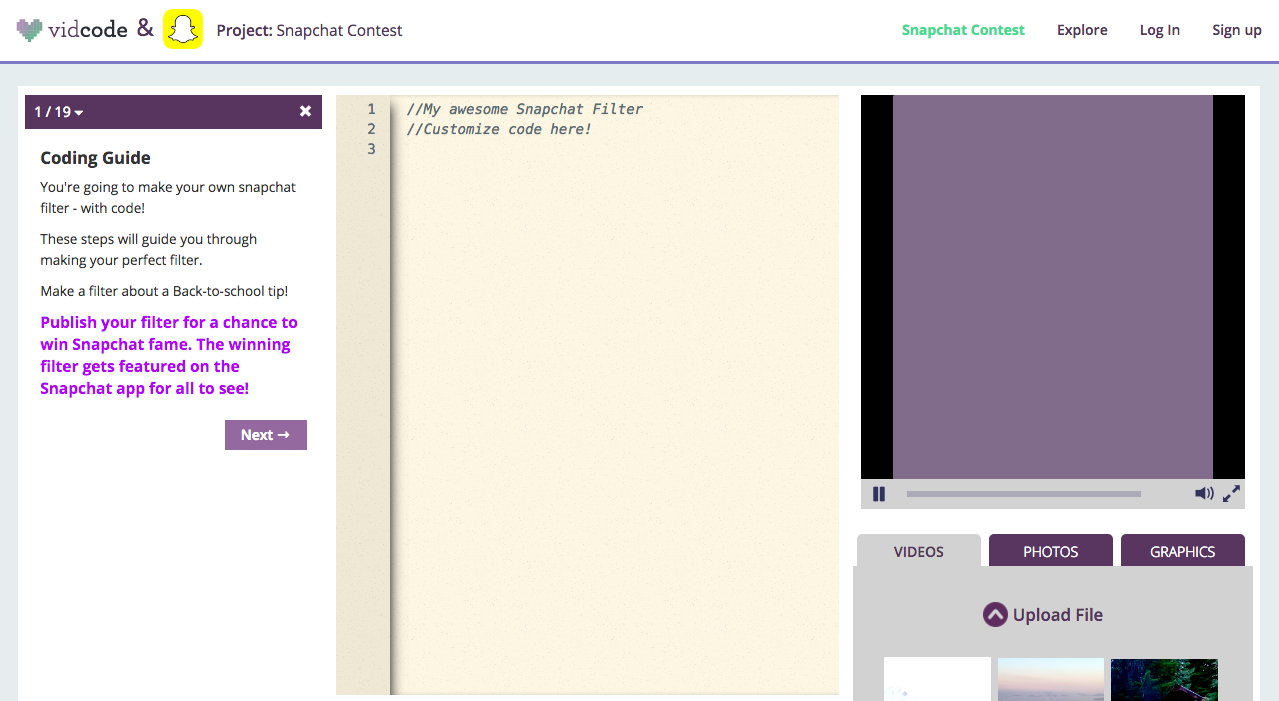Click the circular Upload File arrow icon
1279x701 pixels.
pos(995,614)
